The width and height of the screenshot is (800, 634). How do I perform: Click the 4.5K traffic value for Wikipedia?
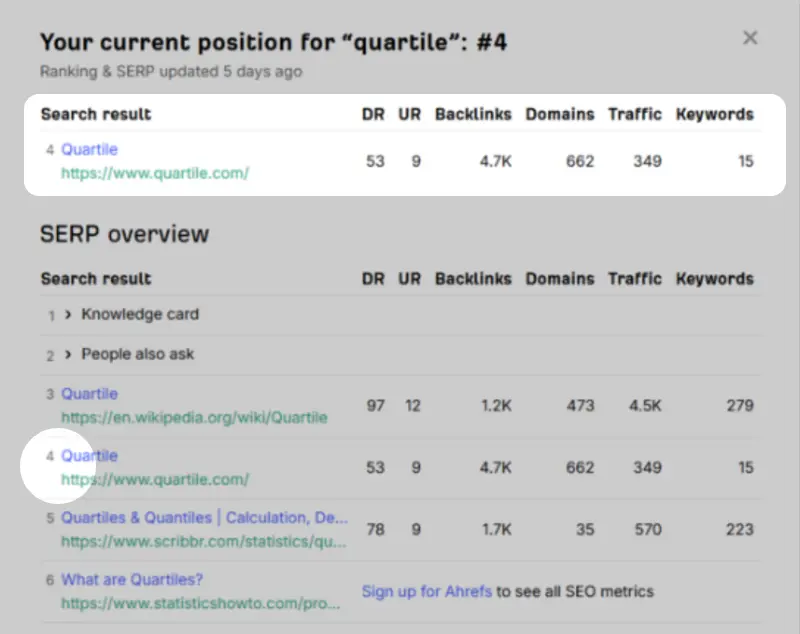tap(643, 406)
